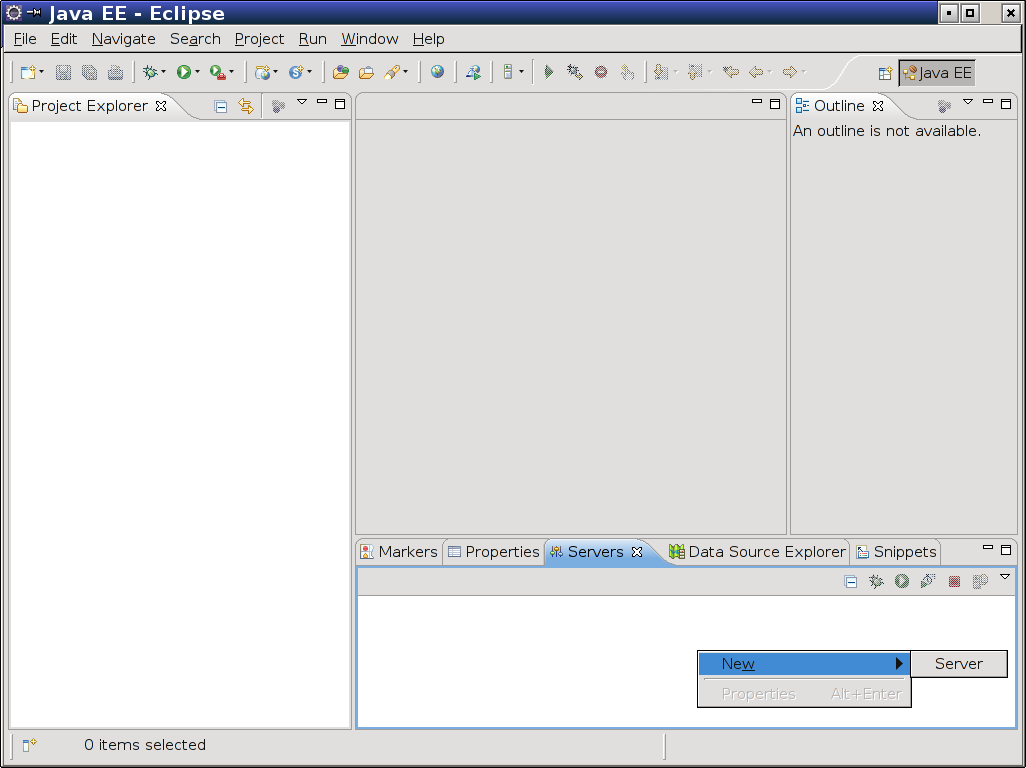Start the server with green play icon in Servers view
The width and height of the screenshot is (1026, 768).
(902, 581)
